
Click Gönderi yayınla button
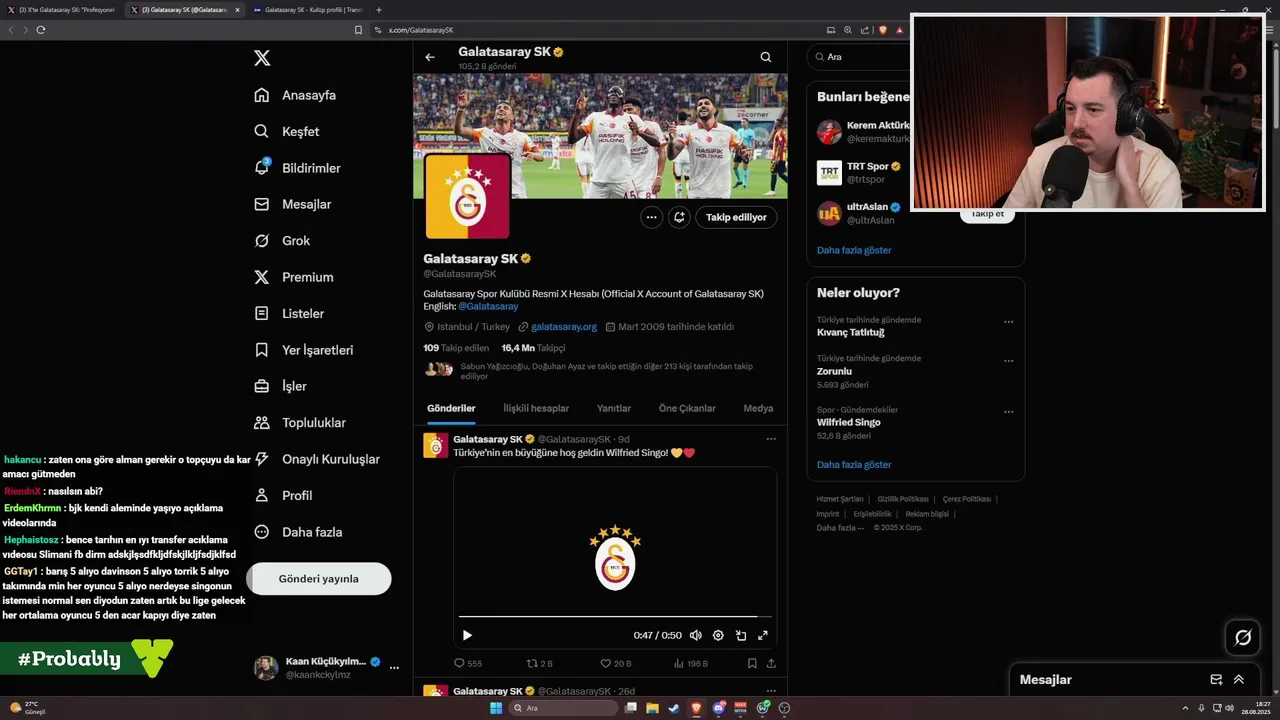(x=318, y=578)
